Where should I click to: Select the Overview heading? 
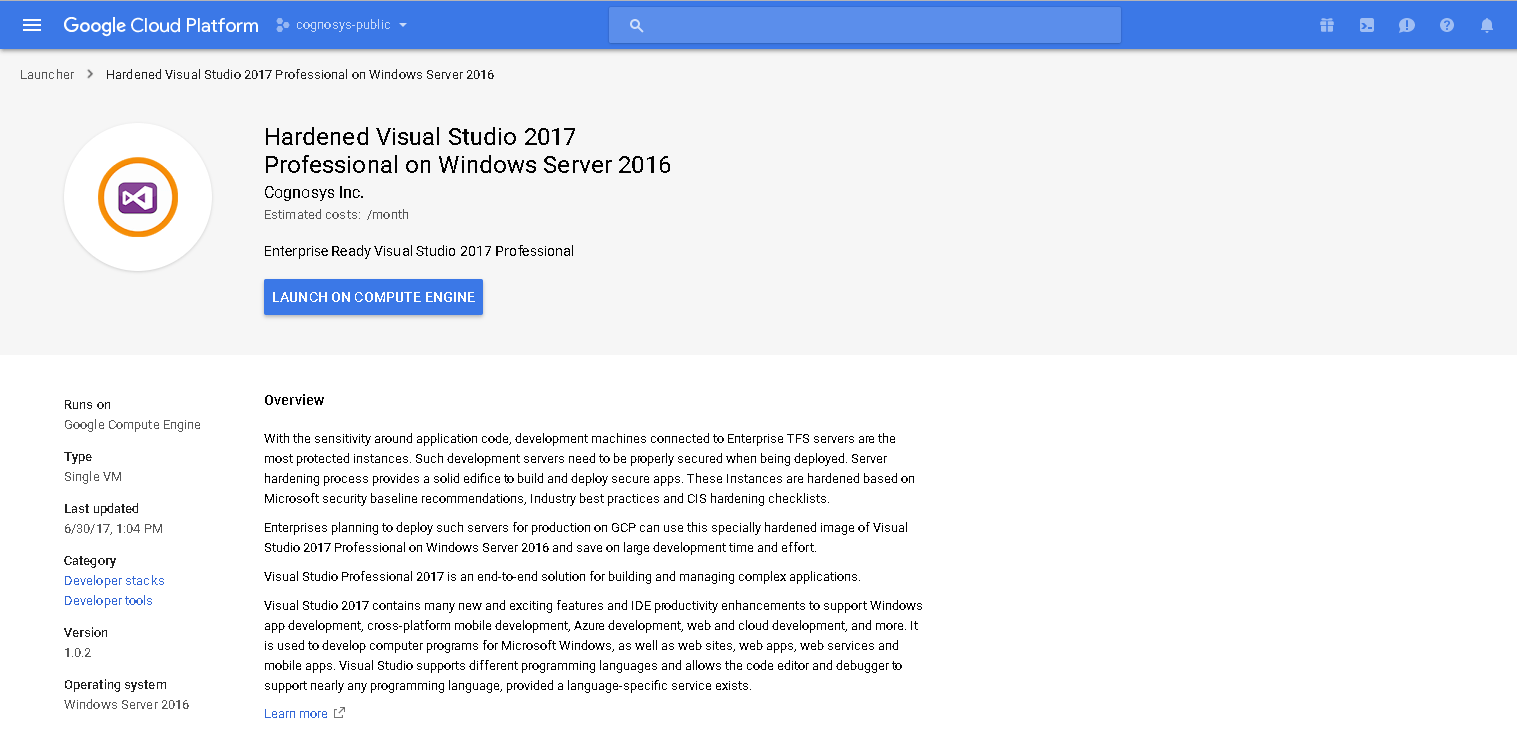(294, 400)
